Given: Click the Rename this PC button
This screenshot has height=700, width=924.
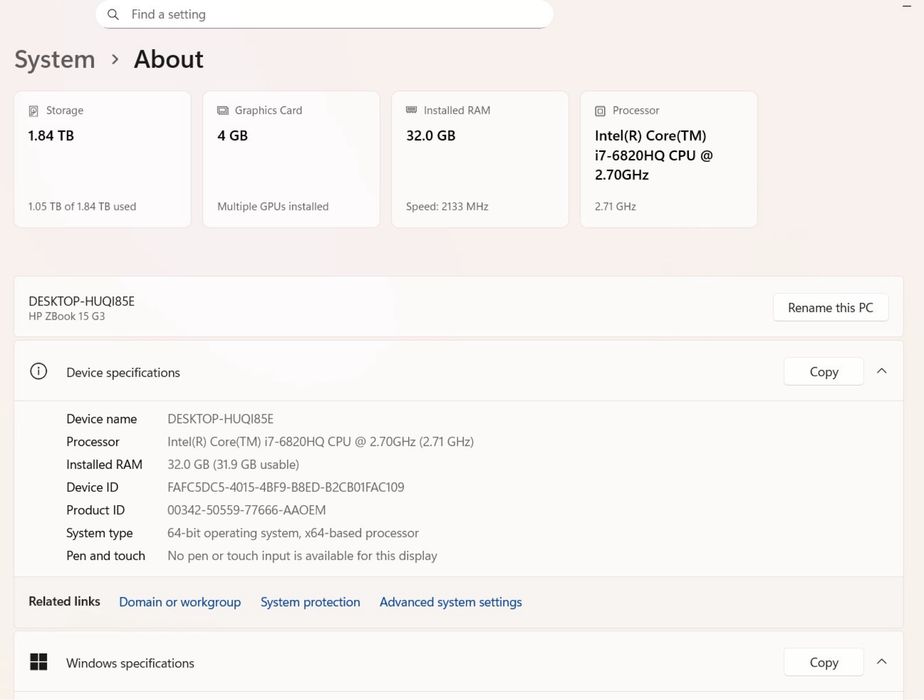Looking at the screenshot, I should pyautogui.click(x=830, y=308).
